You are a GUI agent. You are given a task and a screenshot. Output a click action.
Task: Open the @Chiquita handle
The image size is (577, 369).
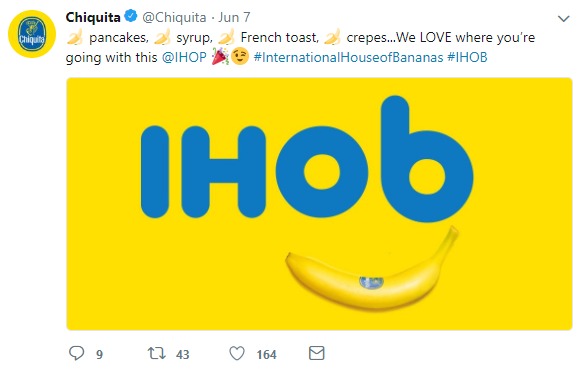(174, 17)
